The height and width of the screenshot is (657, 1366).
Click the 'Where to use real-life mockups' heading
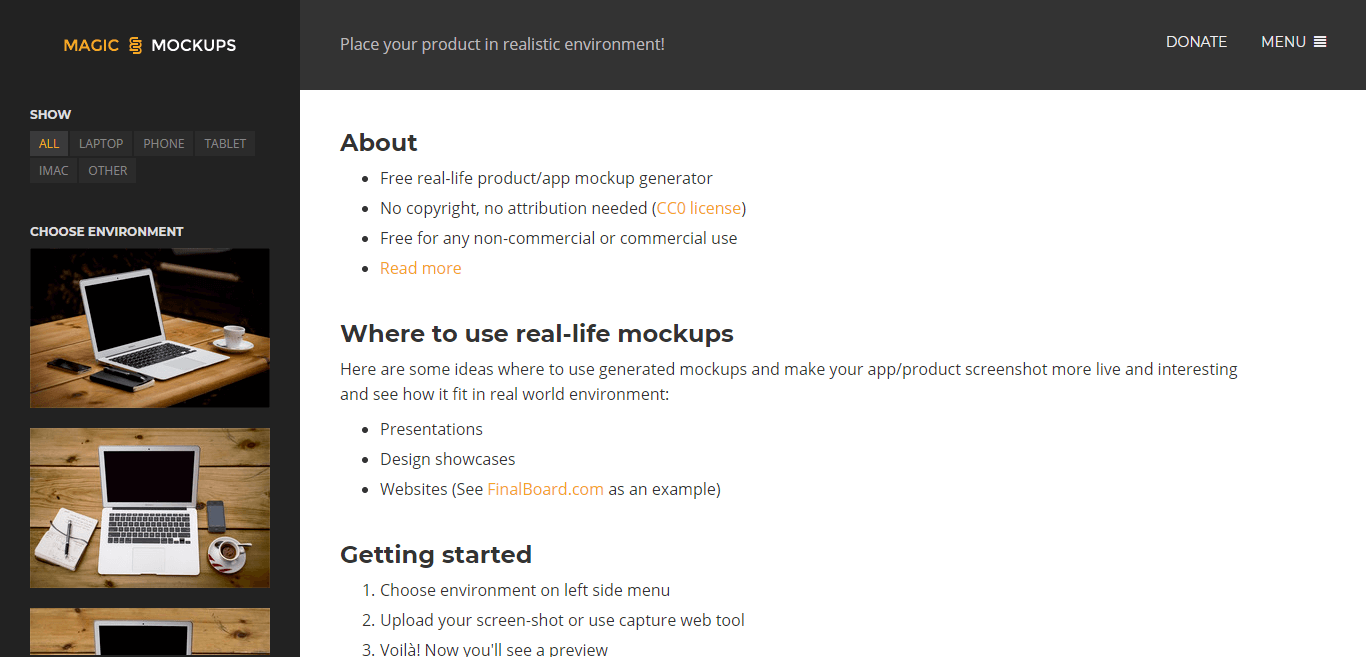point(537,333)
